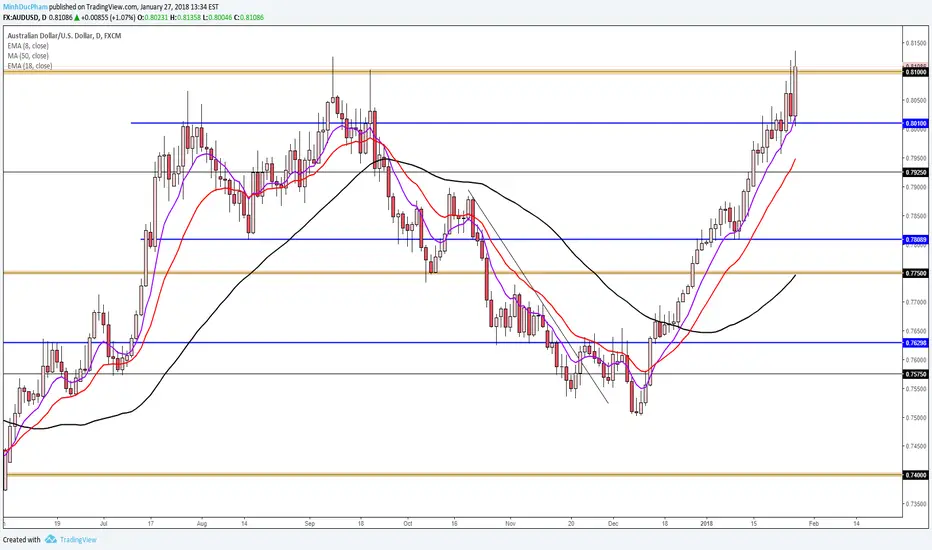The image size is (932, 550).
Task: Click the blue 0.78089 price level label
Action: coord(915,240)
